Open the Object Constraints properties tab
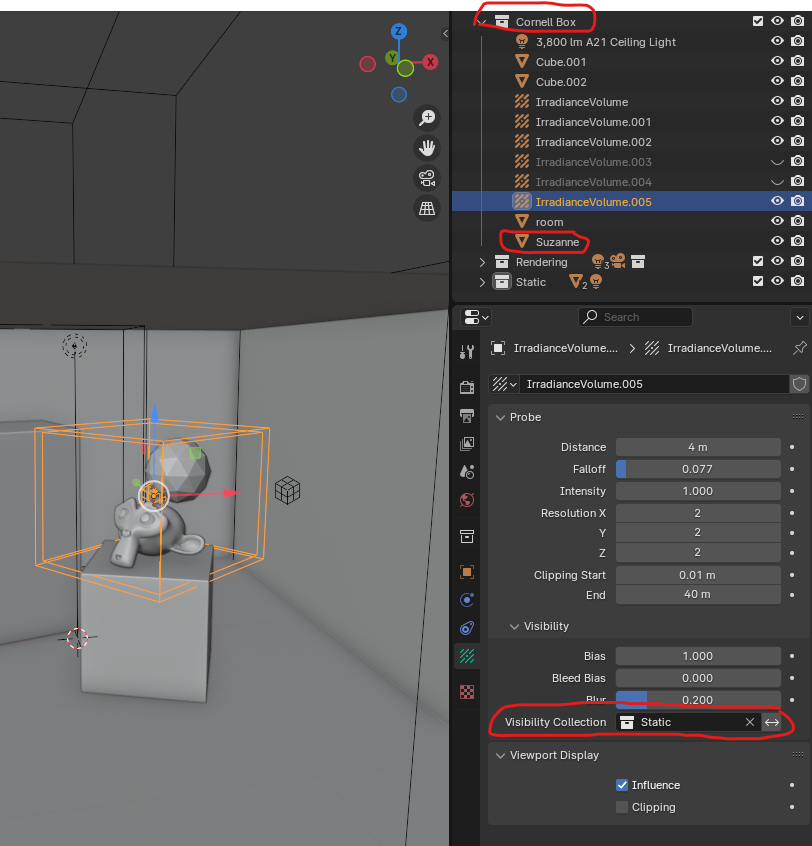Screen dimensions: 812x846 coord(467,628)
